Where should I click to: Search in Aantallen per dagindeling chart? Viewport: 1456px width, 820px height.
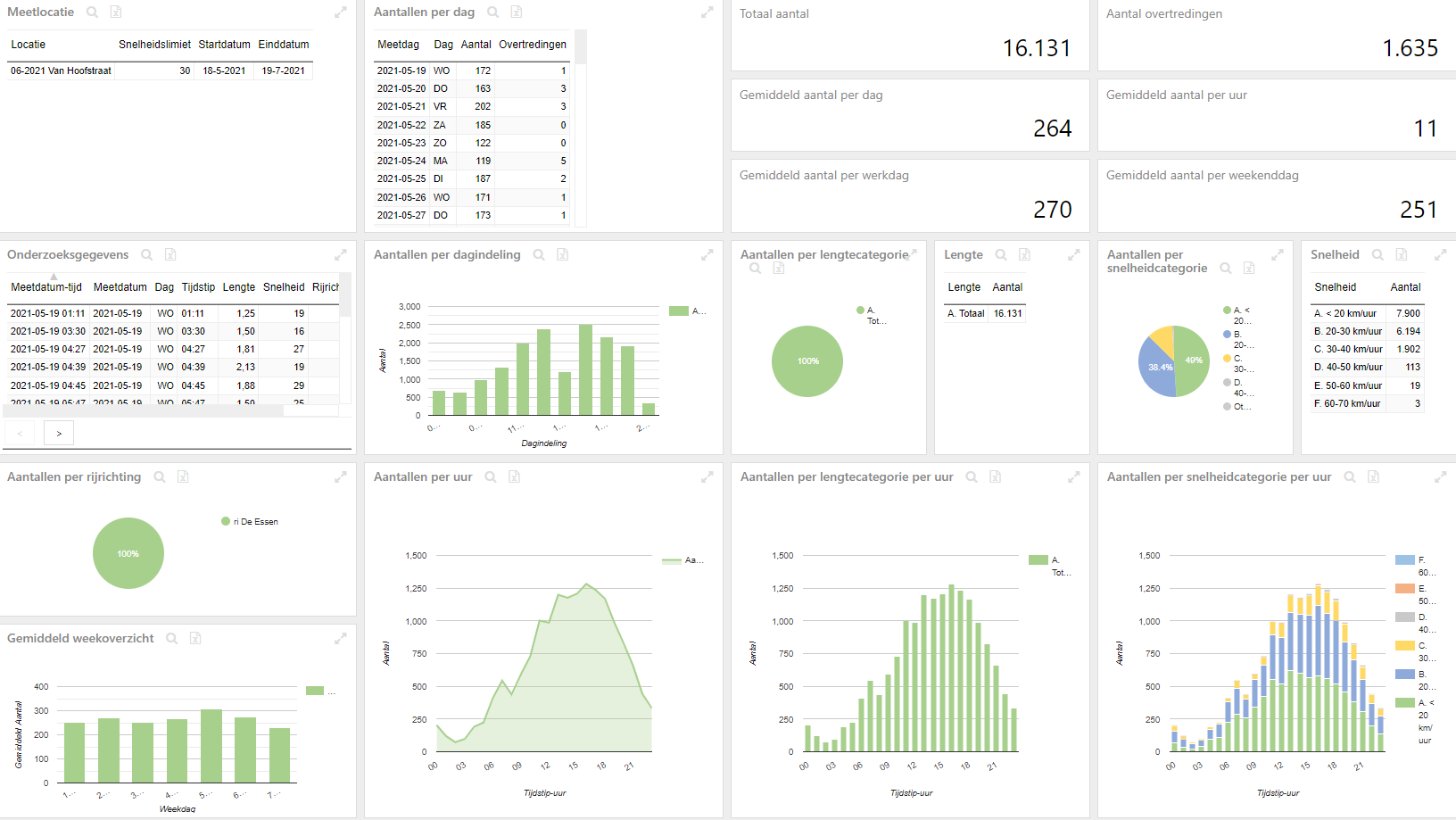tap(539, 255)
